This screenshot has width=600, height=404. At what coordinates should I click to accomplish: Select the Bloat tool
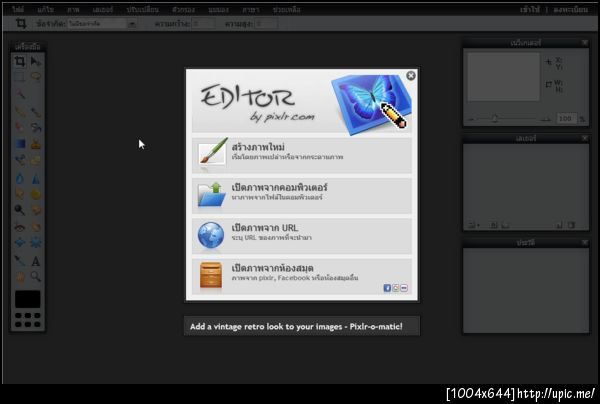20,243
